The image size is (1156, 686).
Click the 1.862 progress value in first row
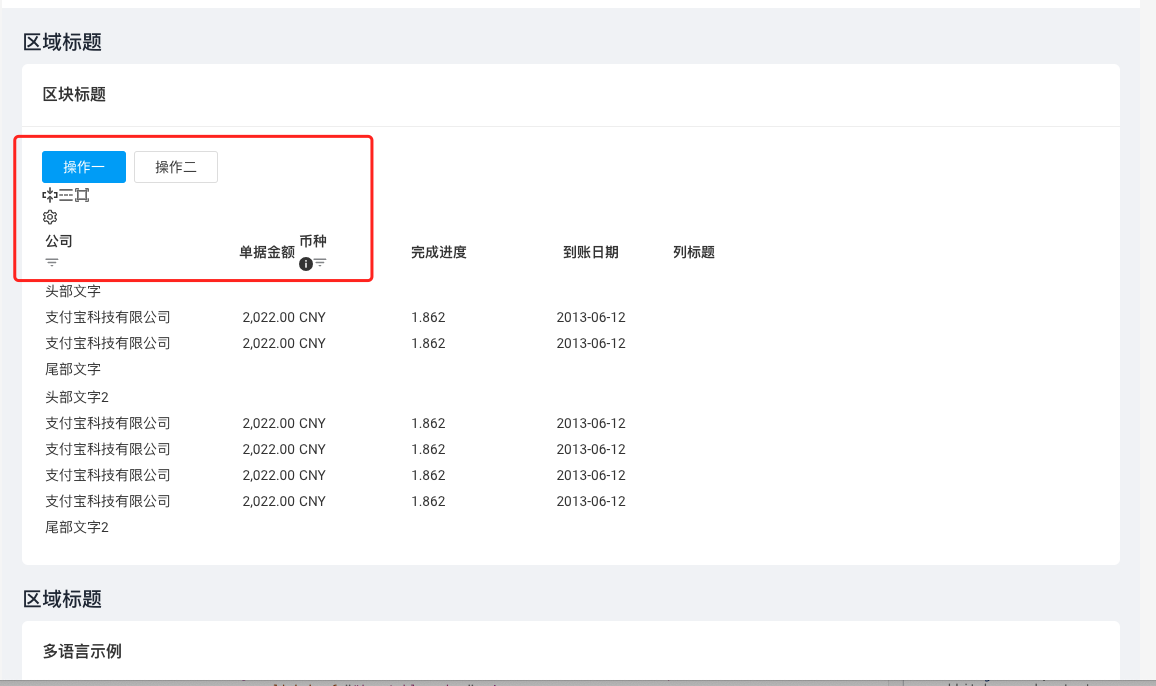428,317
